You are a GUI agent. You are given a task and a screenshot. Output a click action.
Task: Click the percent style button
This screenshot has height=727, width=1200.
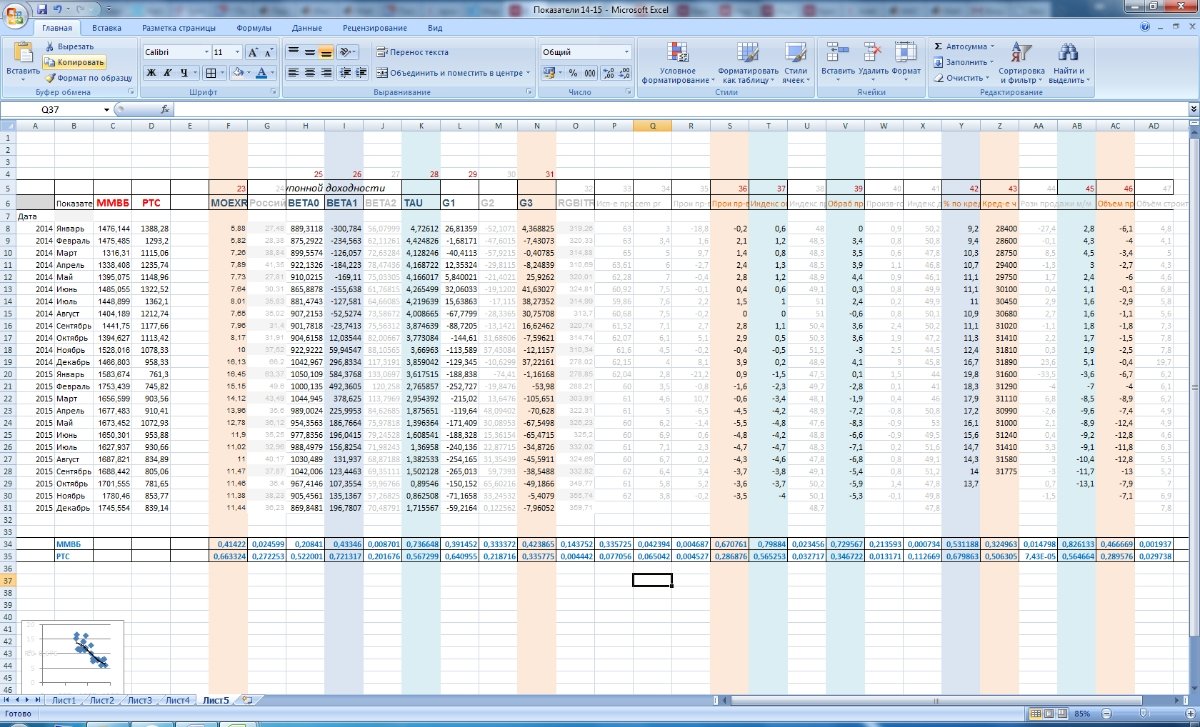(x=573, y=73)
